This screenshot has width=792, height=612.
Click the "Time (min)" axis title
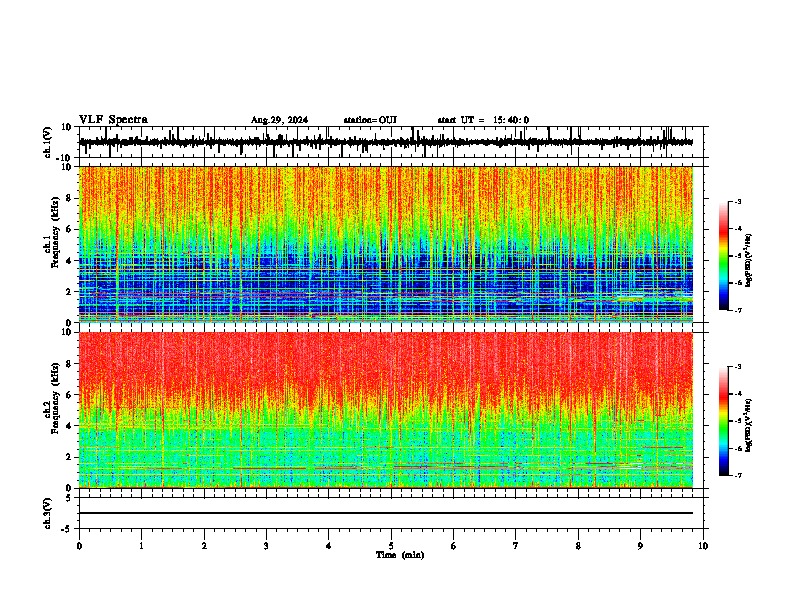[400, 555]
